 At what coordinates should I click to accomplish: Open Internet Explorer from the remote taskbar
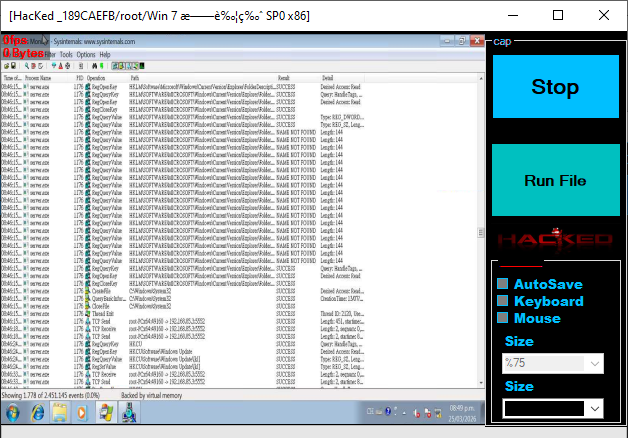[38, 412]
